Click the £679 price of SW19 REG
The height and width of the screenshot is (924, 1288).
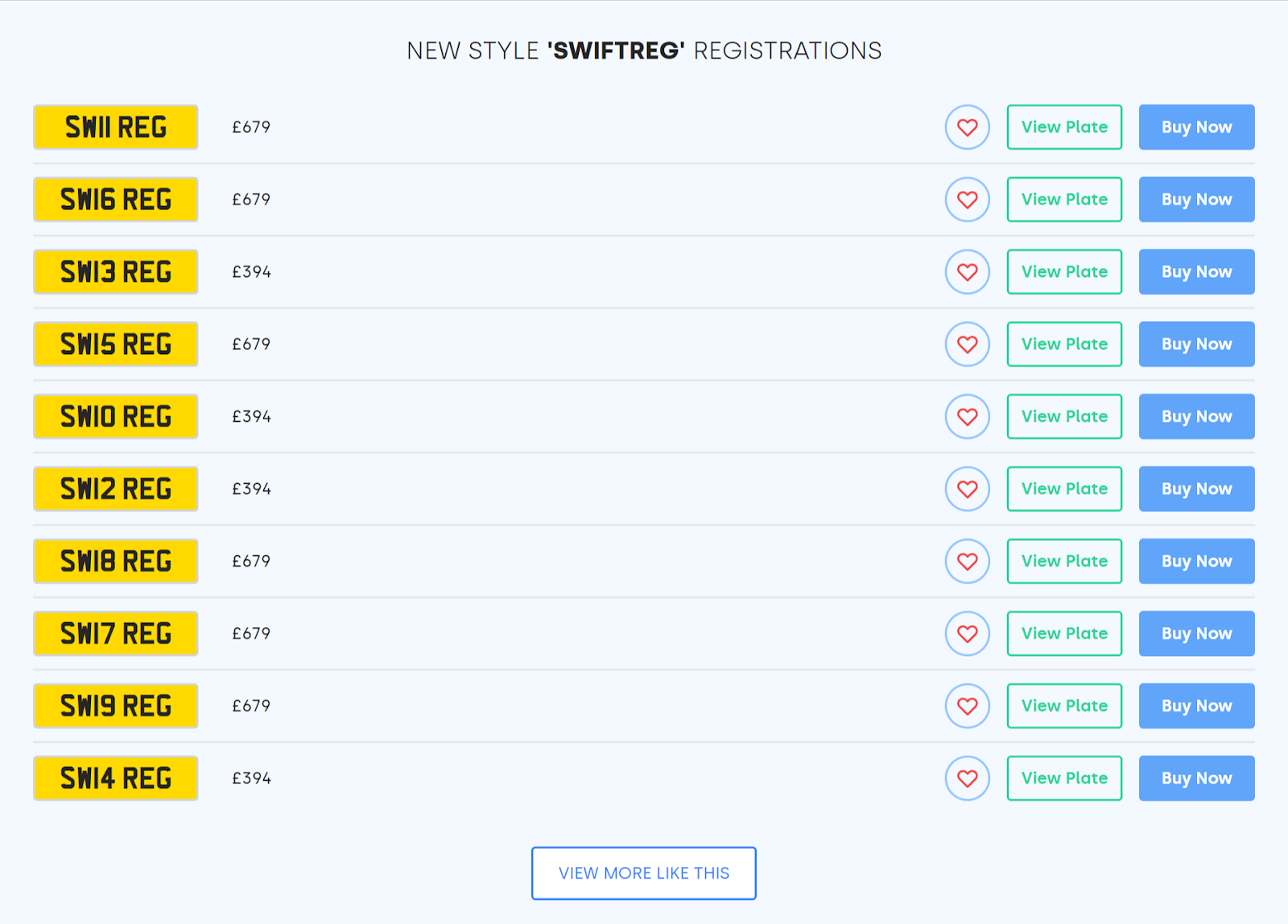pos(251,706)
